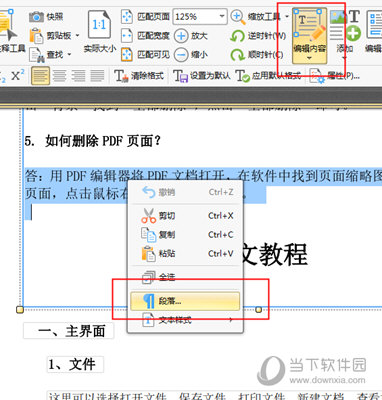Toggle left text alignment

click(40, 76)
